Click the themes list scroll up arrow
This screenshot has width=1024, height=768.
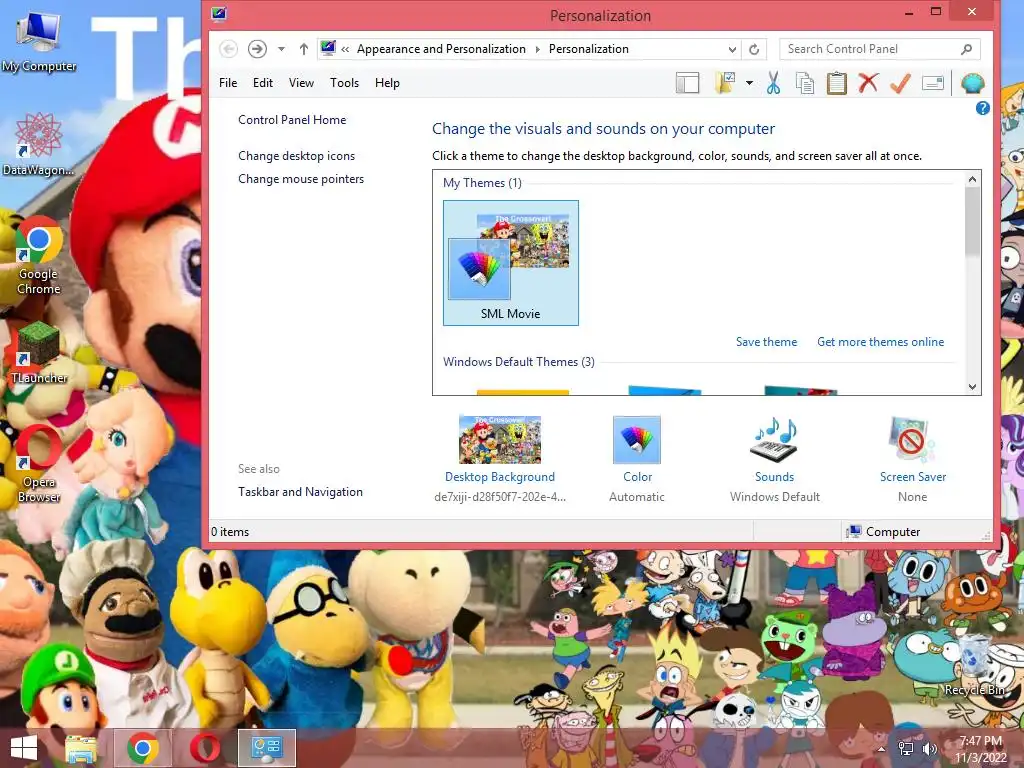point(972,180)
